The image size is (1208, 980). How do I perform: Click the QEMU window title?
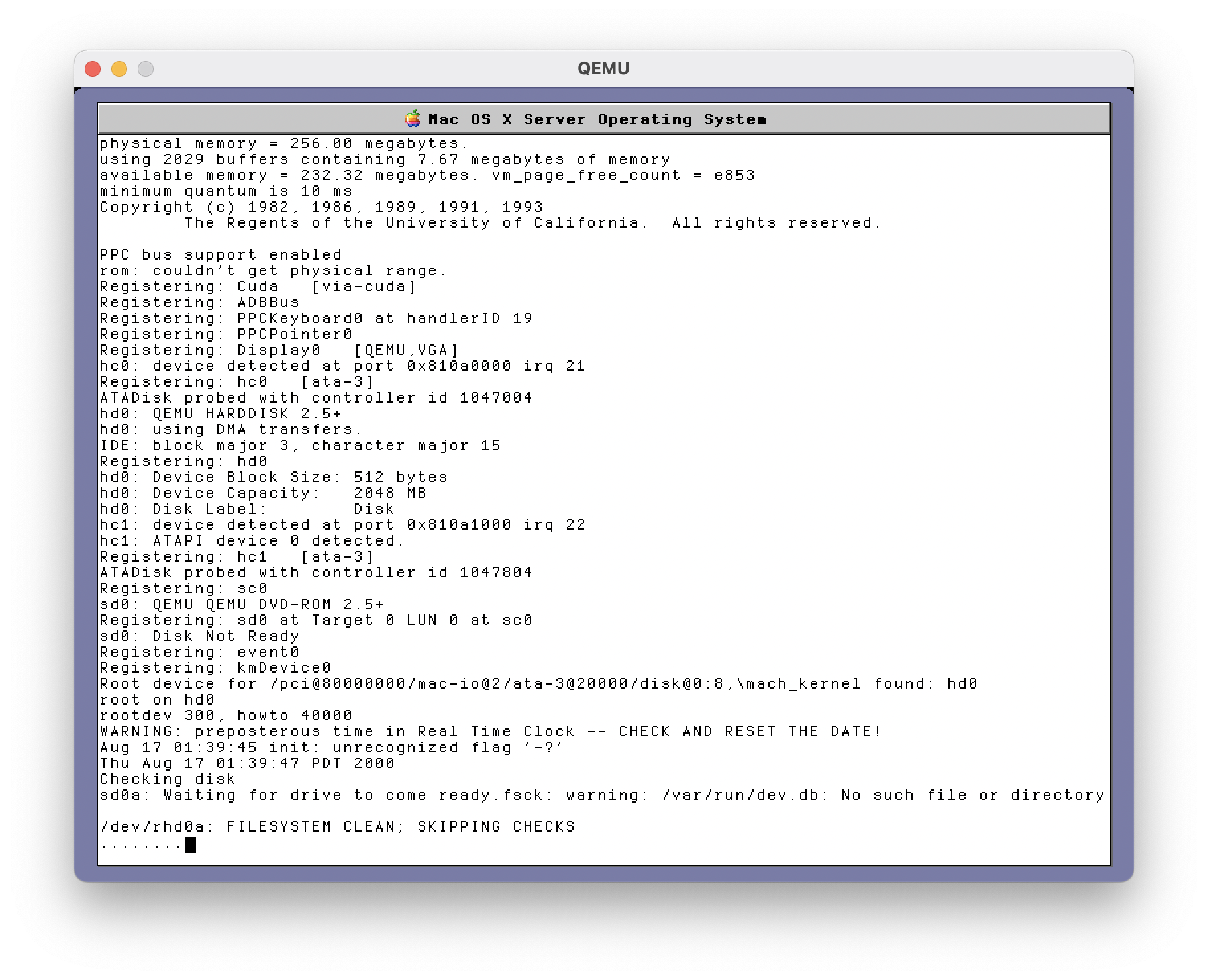603,68
